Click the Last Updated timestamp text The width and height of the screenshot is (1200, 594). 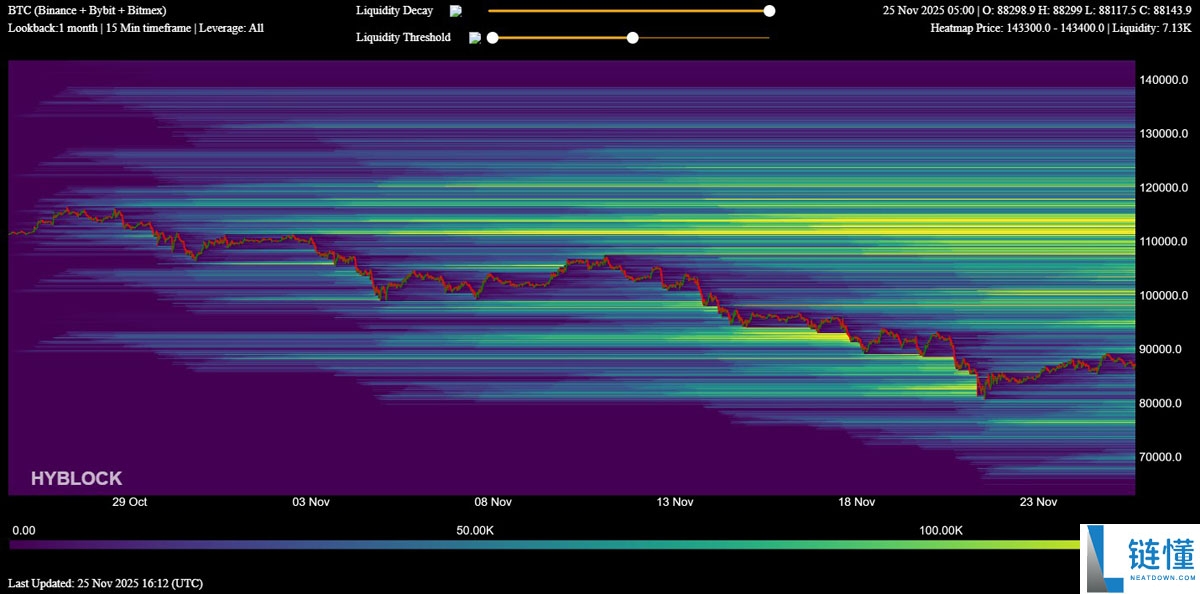[105, 582]
